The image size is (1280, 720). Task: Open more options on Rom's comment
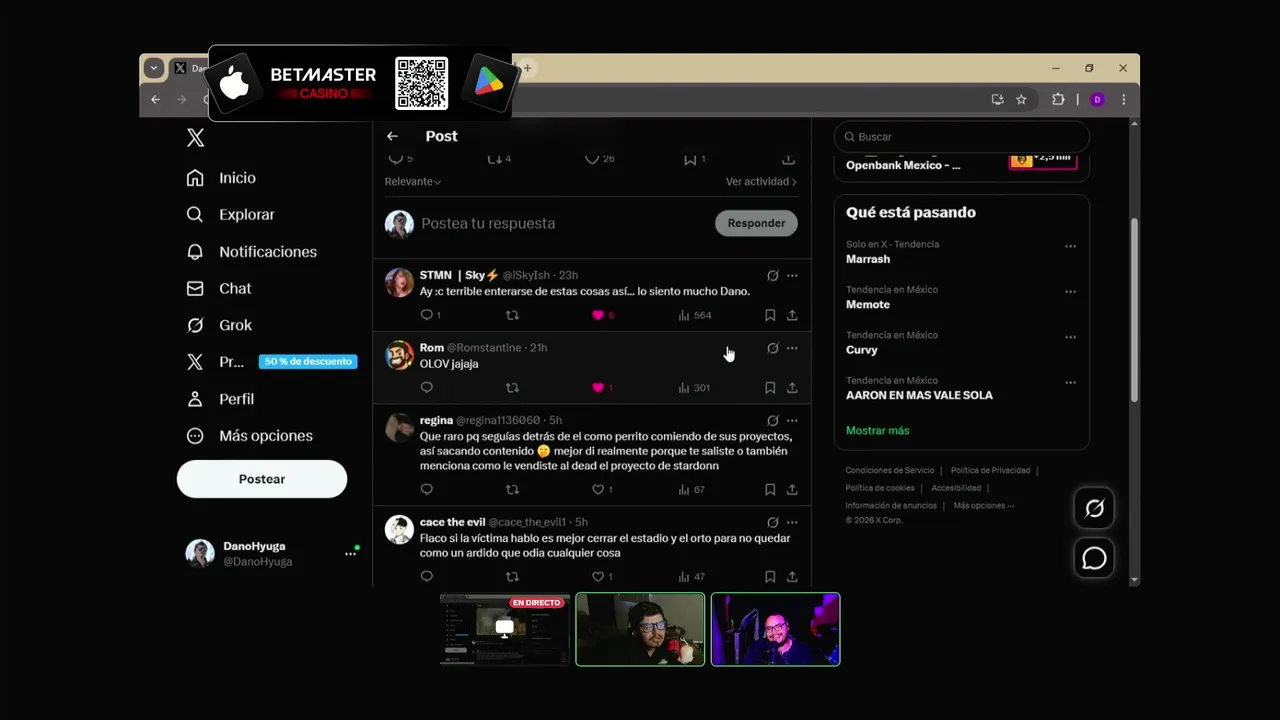[792, 348]
